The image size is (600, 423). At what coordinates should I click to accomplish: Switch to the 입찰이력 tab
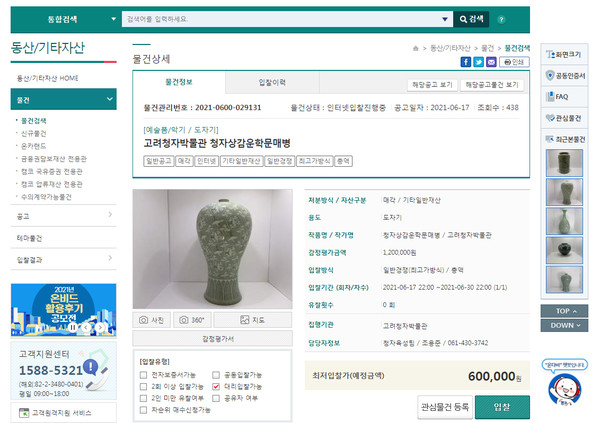(x=272, y=82)
